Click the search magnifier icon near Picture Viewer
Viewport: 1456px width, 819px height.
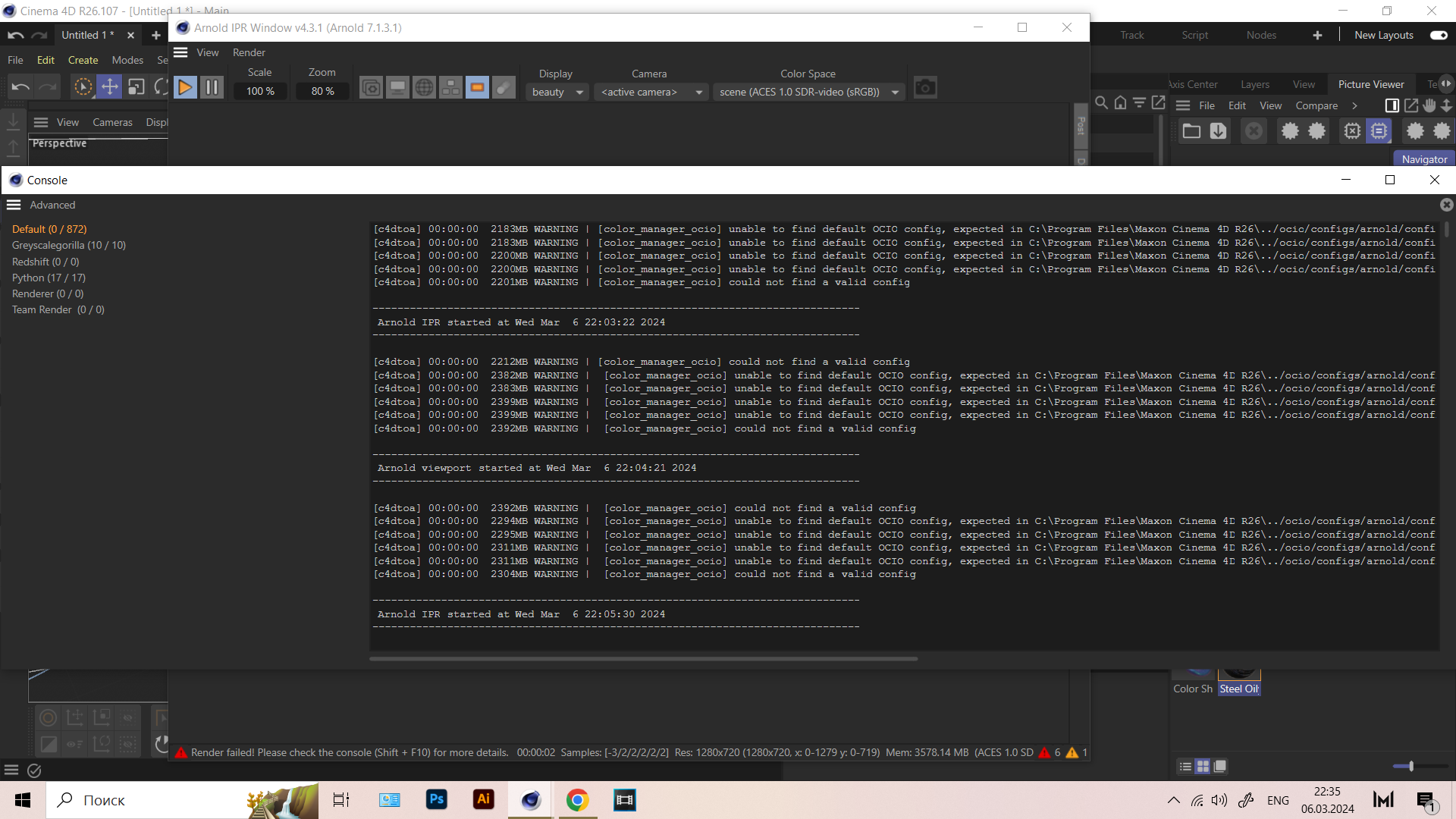pyautogui.click(x=1102, y=102)
